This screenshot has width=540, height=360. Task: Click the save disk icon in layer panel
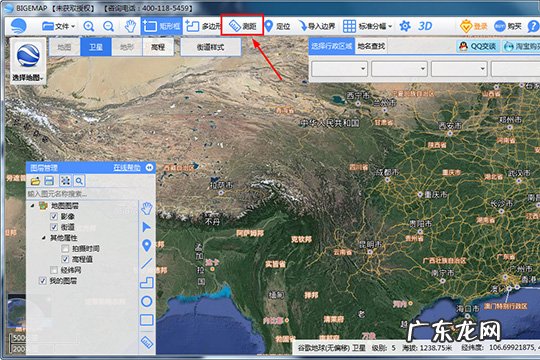pos(49,181)
